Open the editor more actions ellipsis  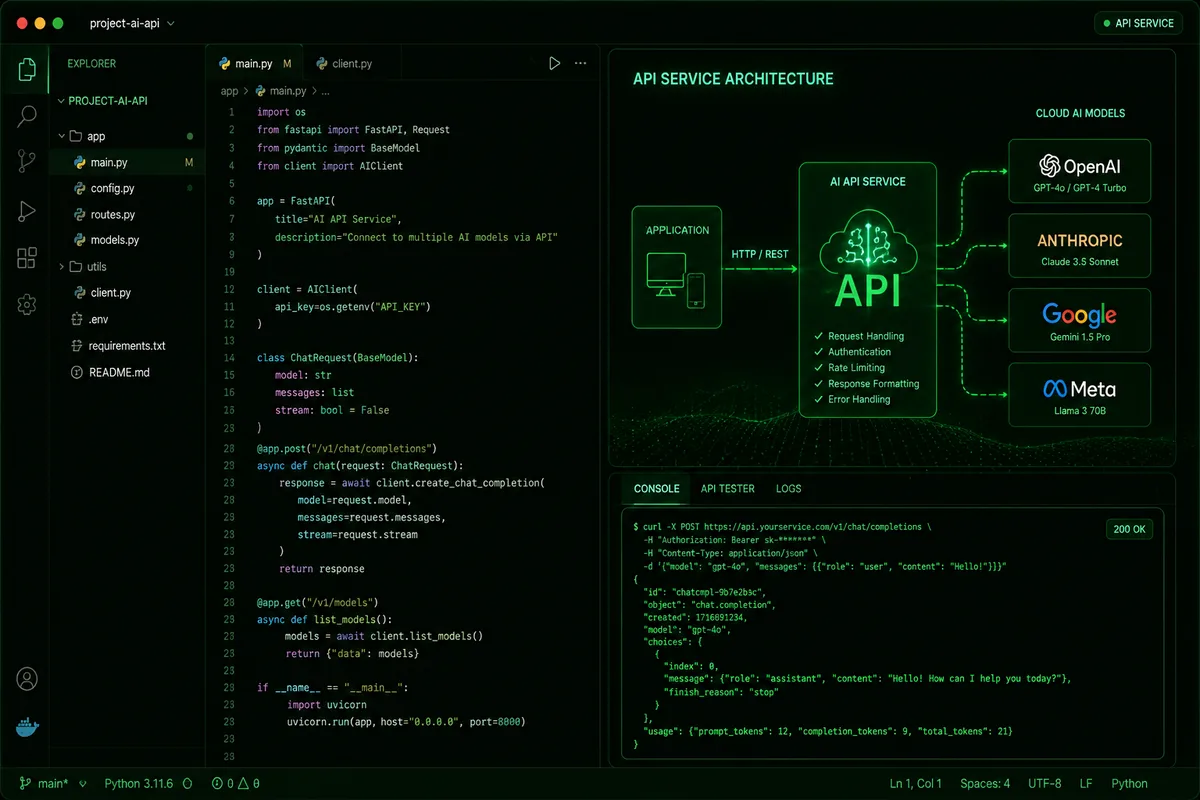pos(581,63)
